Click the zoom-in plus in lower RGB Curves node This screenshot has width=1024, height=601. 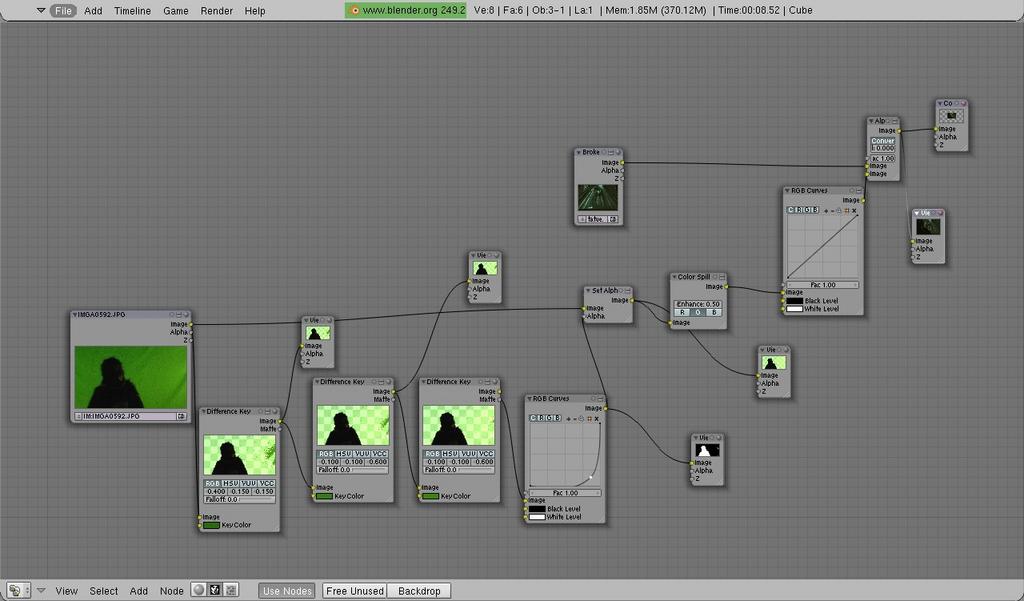(x=569, y=419)
